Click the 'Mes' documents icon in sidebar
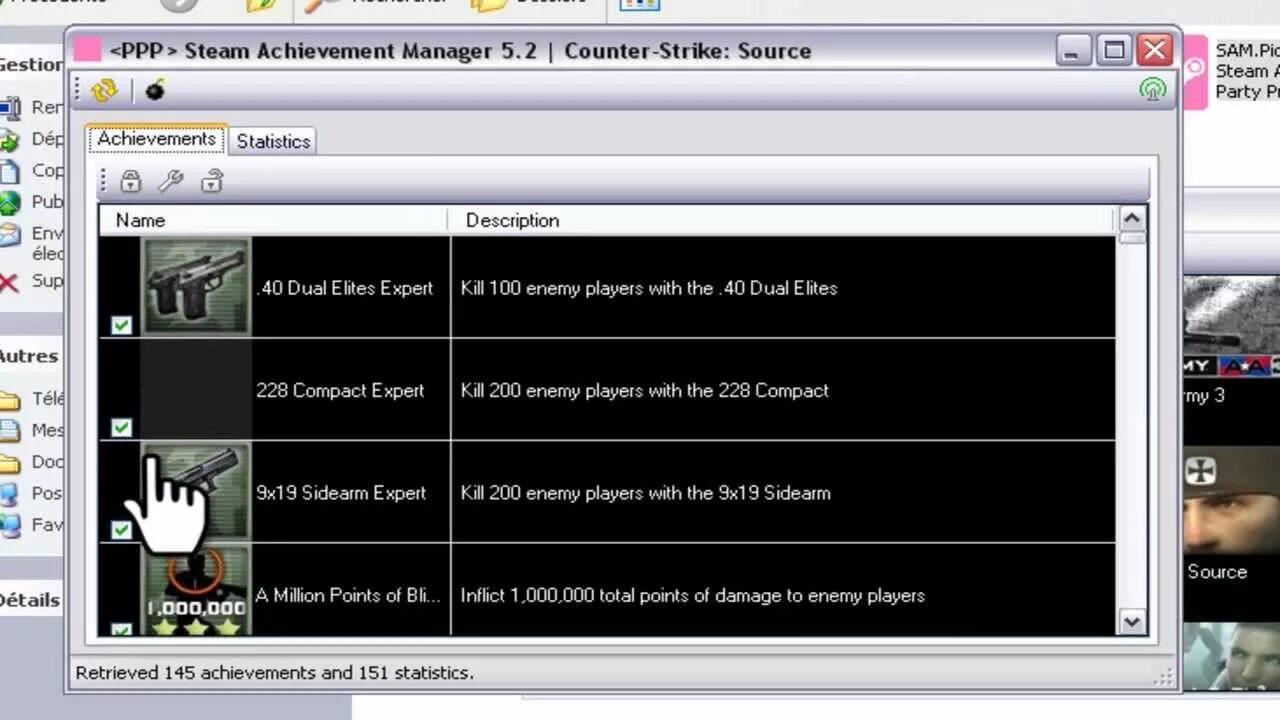This screenshot has height=720, width=1280. (9, 432)
